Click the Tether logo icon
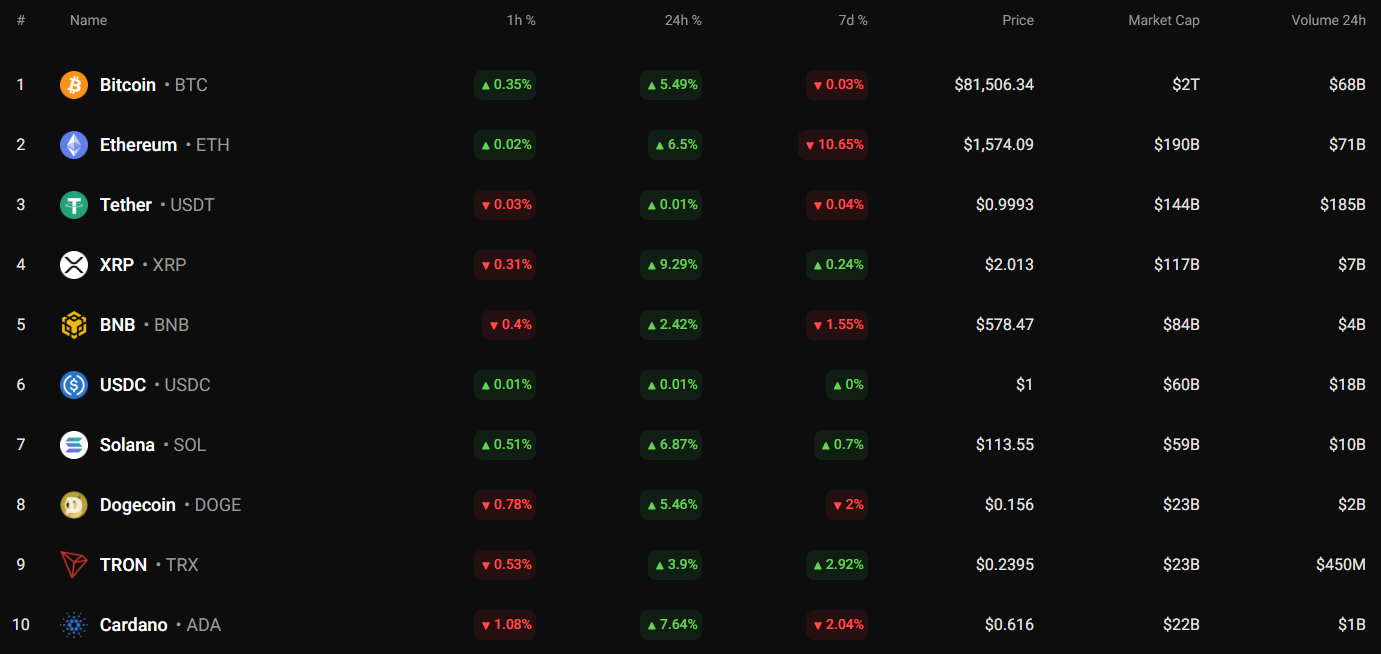The height and width of the screenshot is (654, 1381). [74, 205]
